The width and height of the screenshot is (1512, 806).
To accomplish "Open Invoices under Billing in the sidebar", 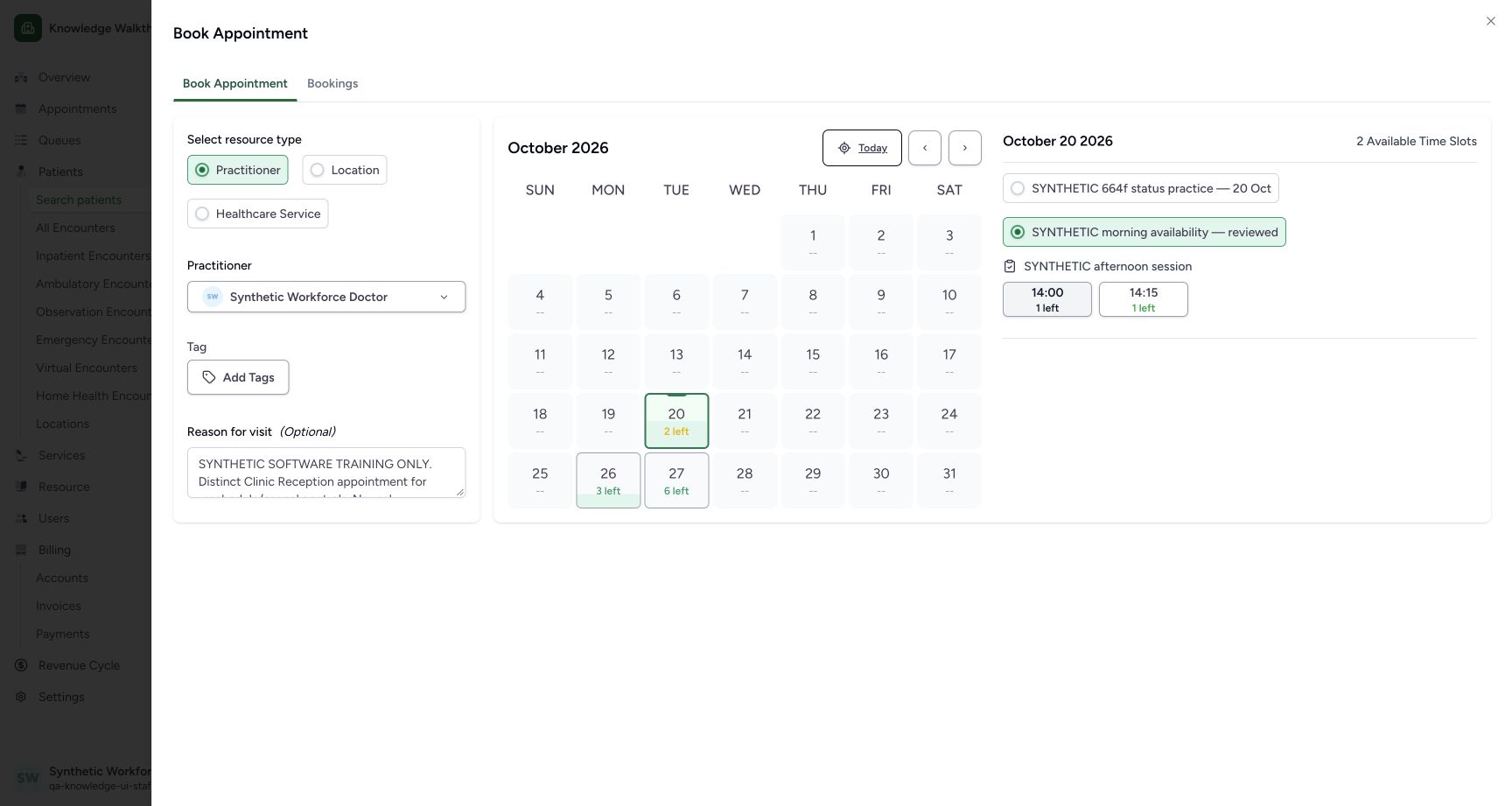I will tap(59, 606).
